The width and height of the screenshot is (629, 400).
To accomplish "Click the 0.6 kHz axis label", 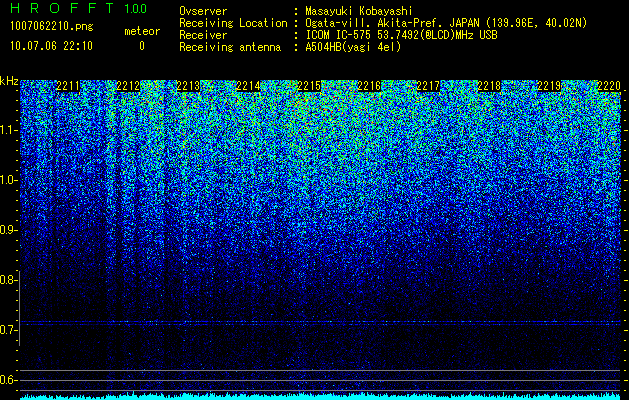I will (x=9, y=380).
